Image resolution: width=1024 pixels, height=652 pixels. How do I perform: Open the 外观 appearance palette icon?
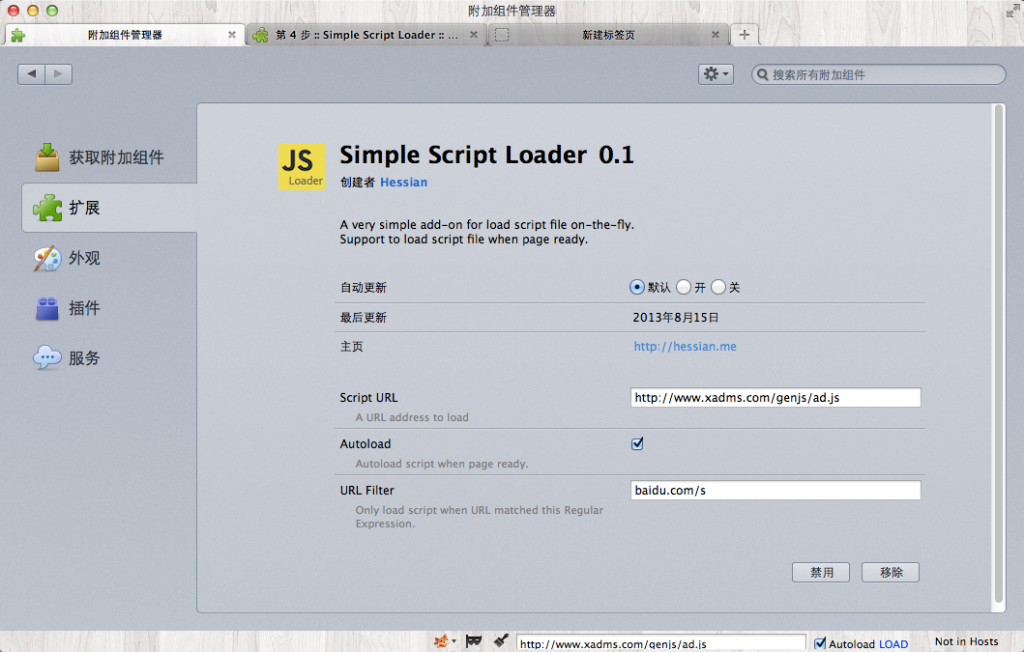(x=48, y=258)
